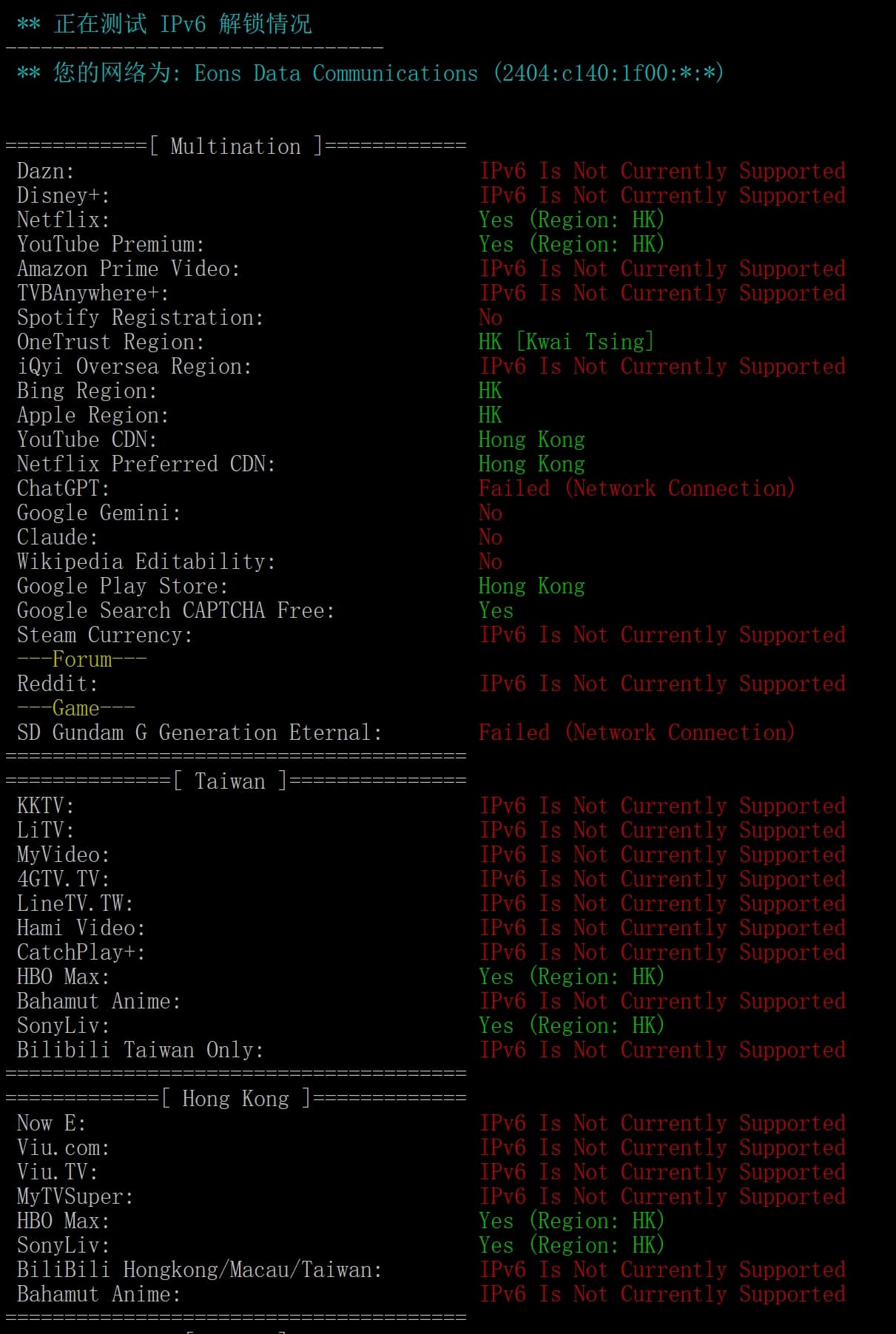The image size is (896, 1334).
Task: Select the SD Gundam G Generation Eternal label
Action: [x=199, y=732]
